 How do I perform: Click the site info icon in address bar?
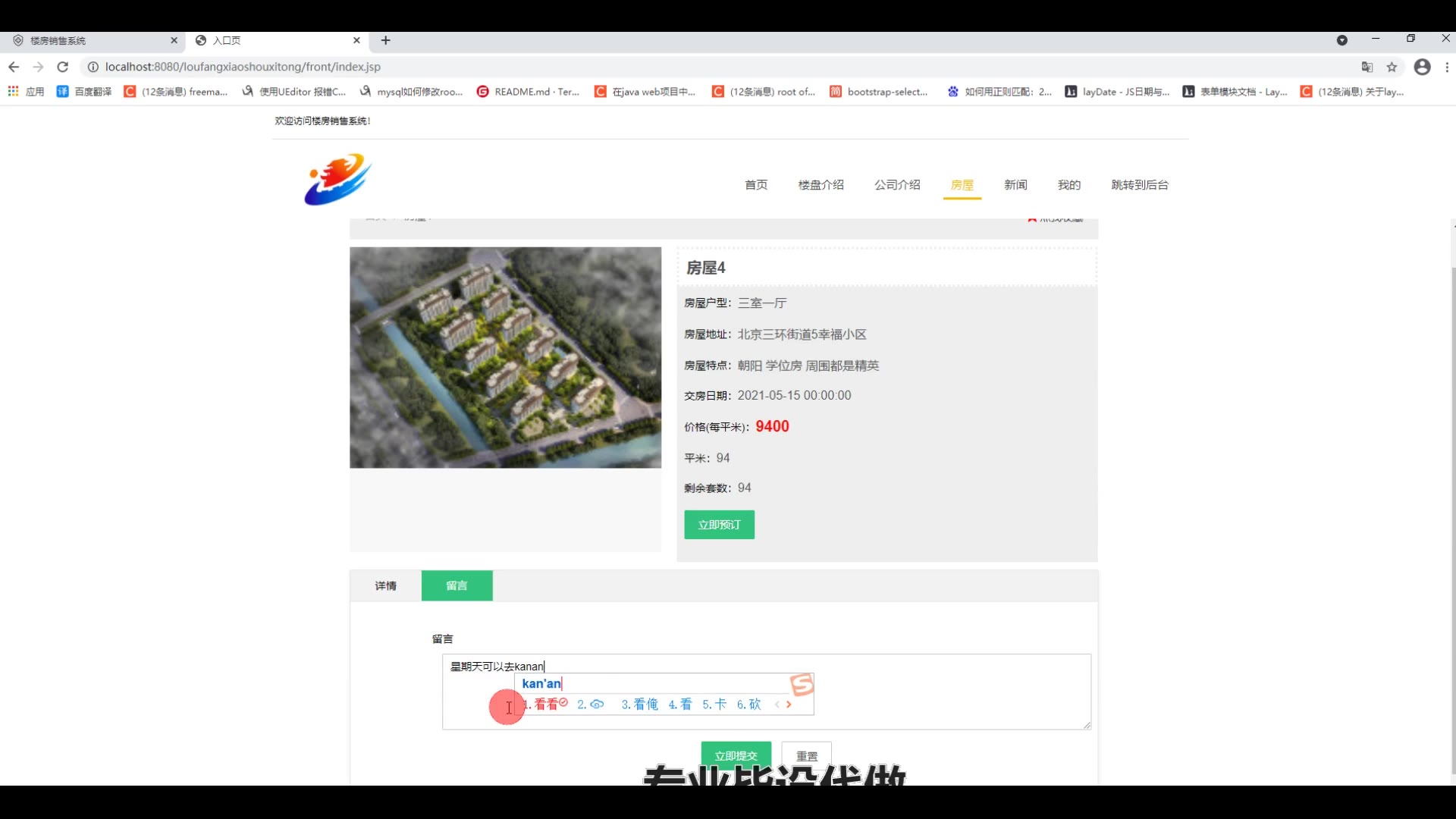click(x=93, y=67)
